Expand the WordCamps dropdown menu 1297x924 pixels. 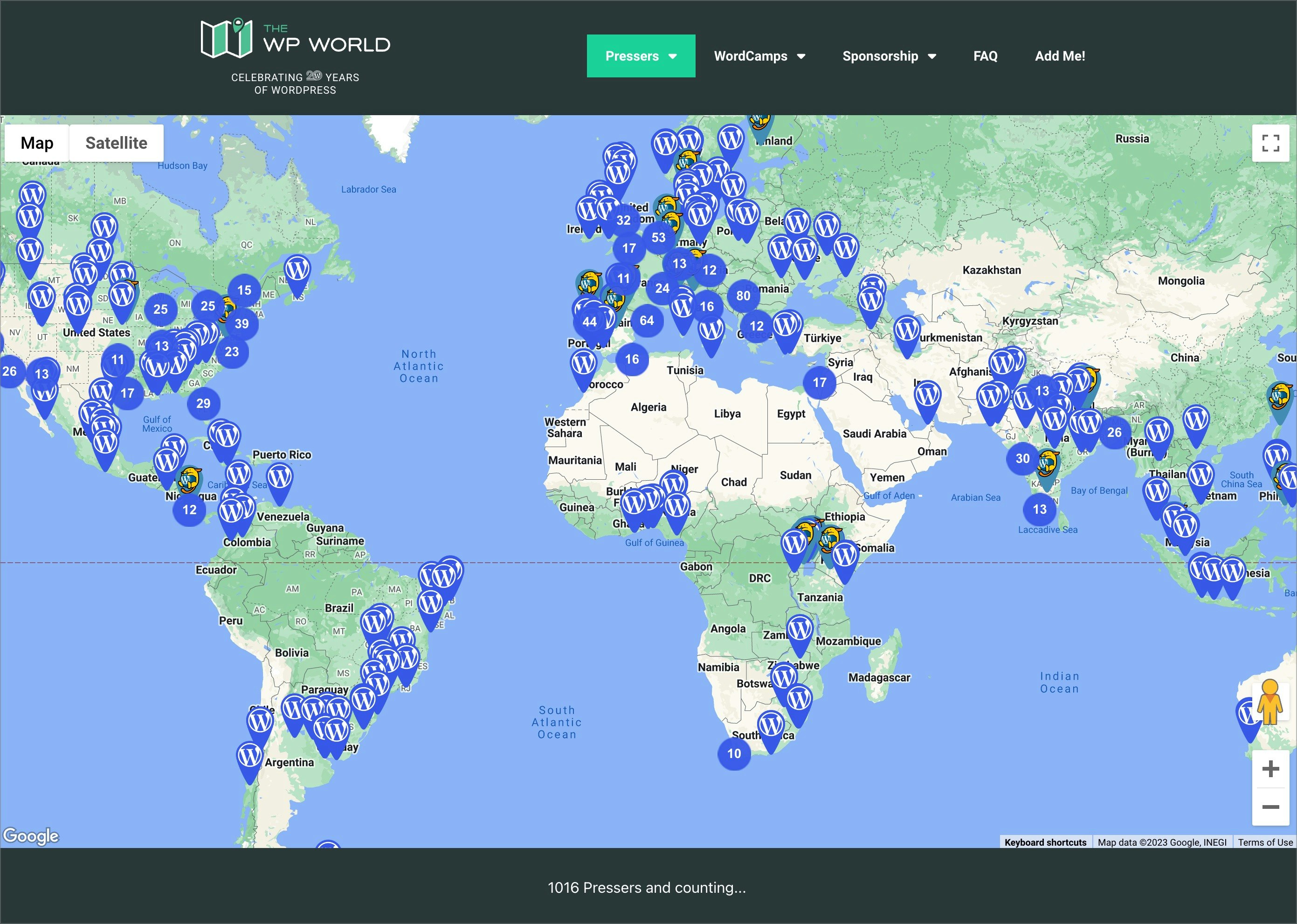tap(759, 56)
